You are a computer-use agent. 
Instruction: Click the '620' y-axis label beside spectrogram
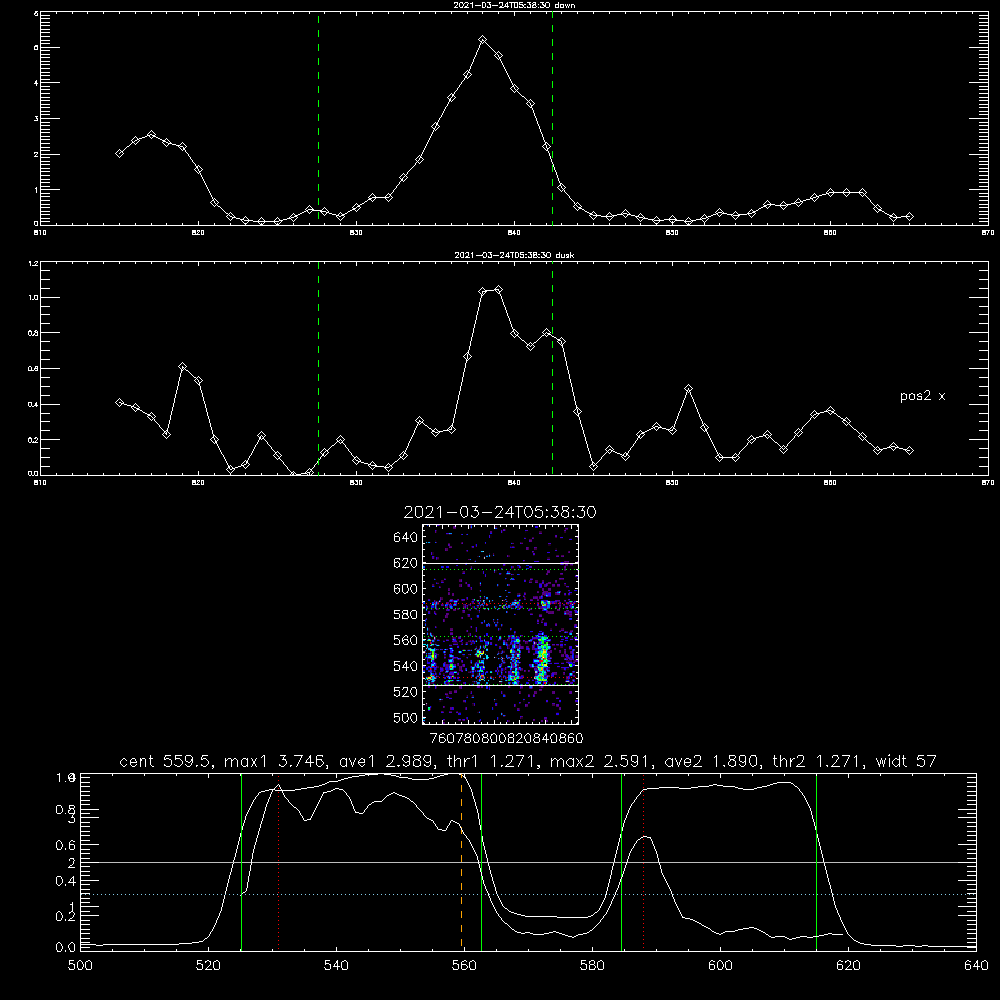click(406, 563)
